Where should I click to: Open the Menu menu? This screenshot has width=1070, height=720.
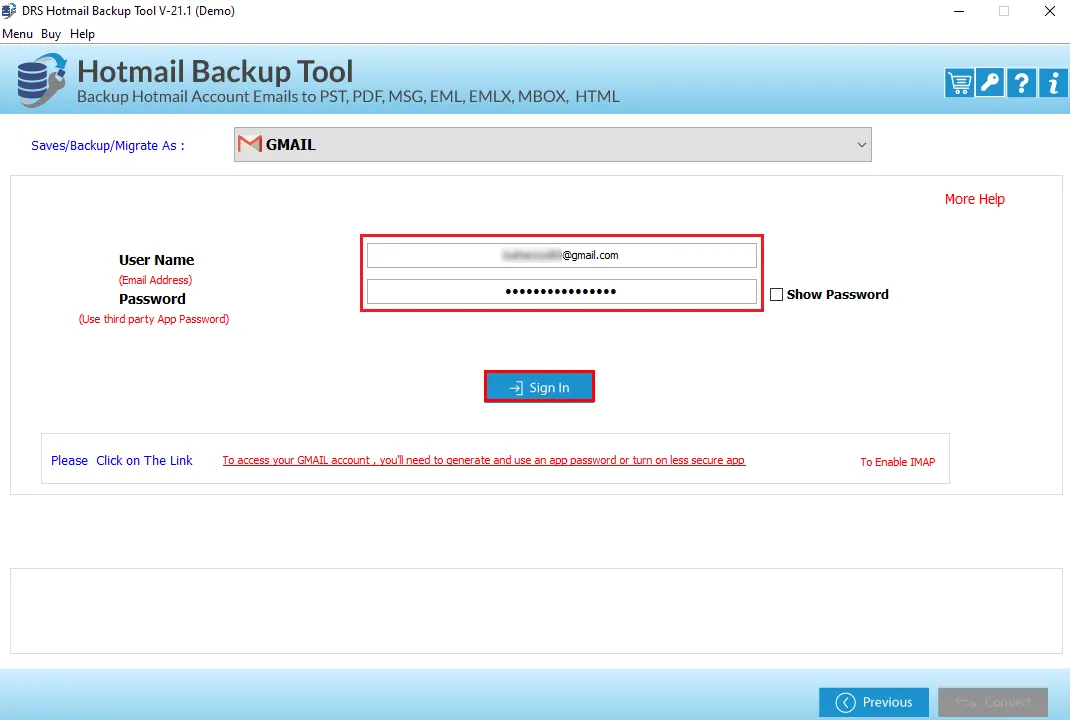coord(18,34)
